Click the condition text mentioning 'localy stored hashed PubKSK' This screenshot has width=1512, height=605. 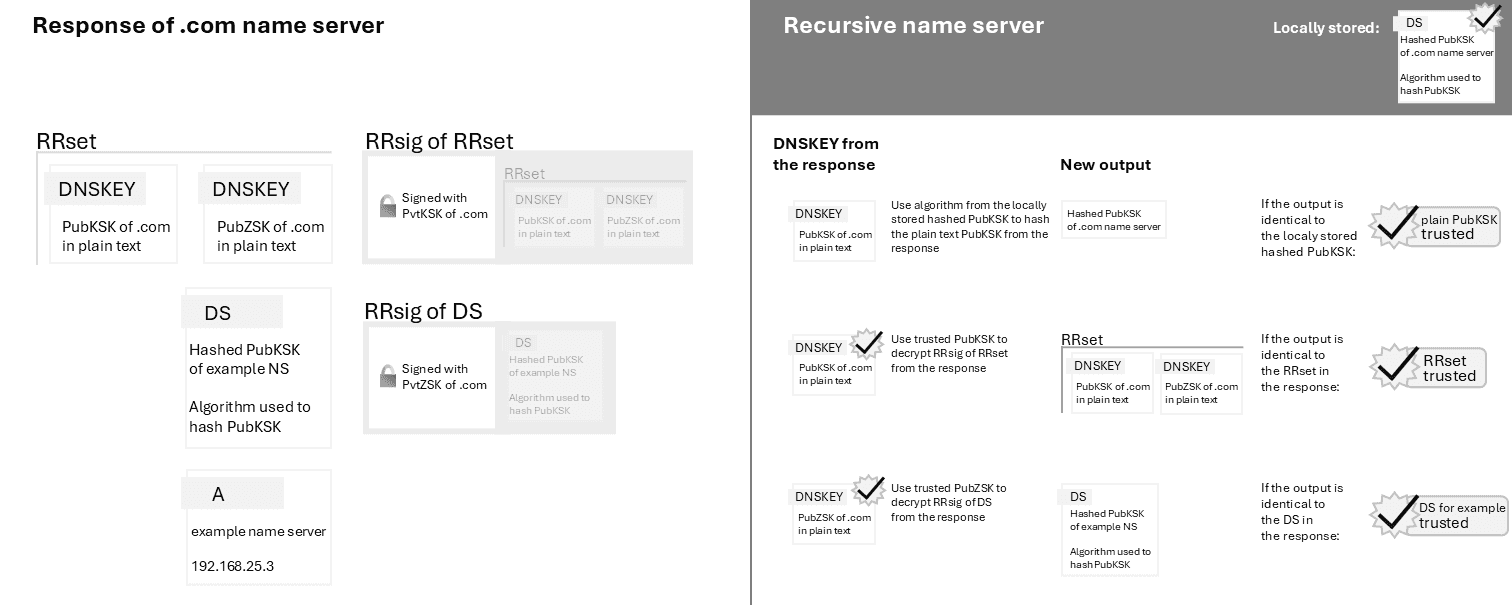tap(1308, 228)
